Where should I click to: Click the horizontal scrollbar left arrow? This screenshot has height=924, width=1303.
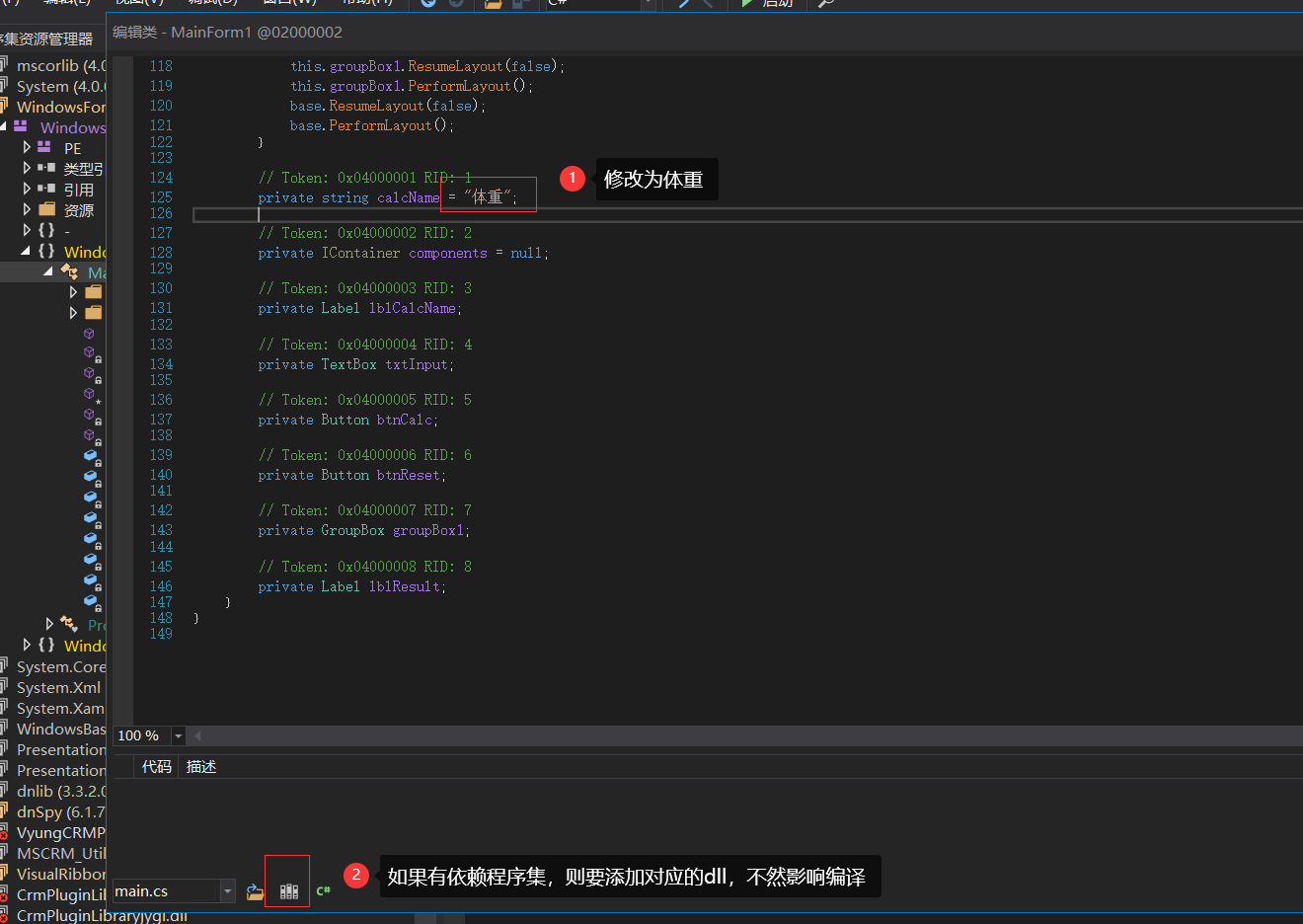198,735
